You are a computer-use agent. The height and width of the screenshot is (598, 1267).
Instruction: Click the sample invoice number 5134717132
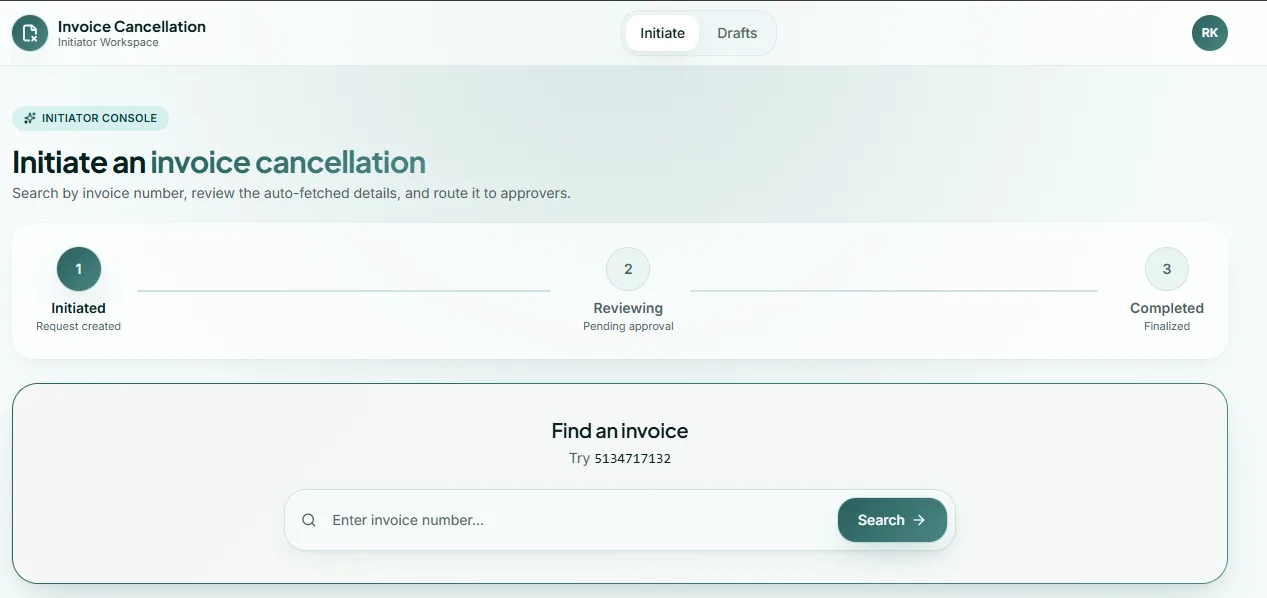click(x=633, y=459)
